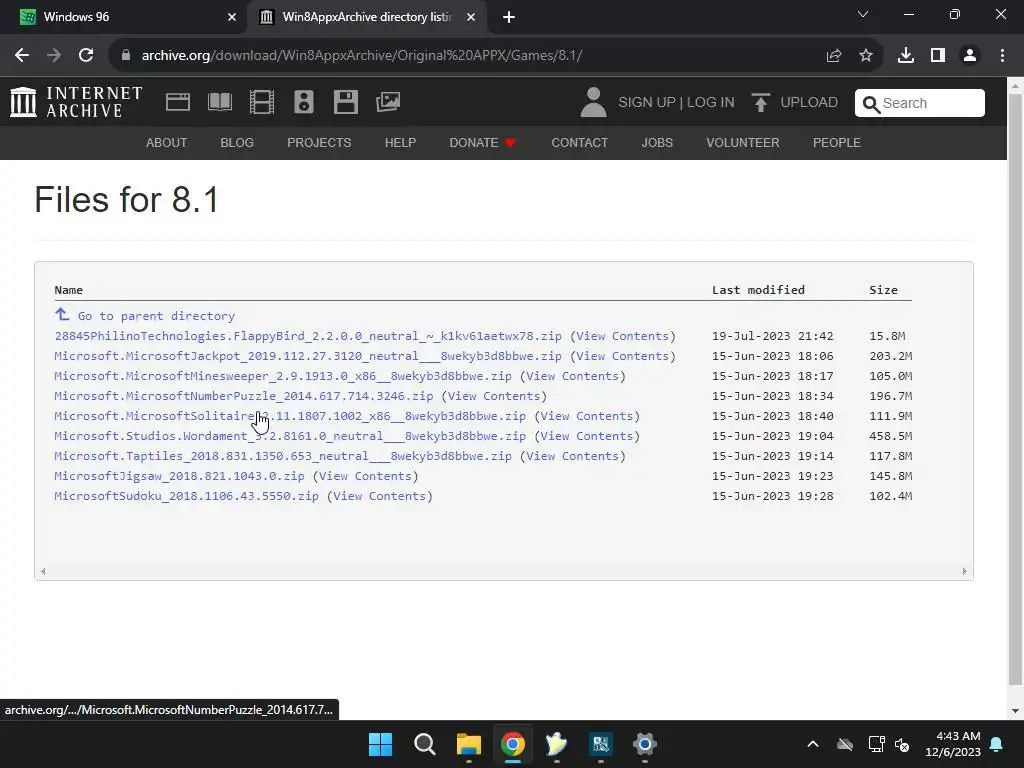
Task: Open the Software floppy disk icon
Action: tap(345, 103)
